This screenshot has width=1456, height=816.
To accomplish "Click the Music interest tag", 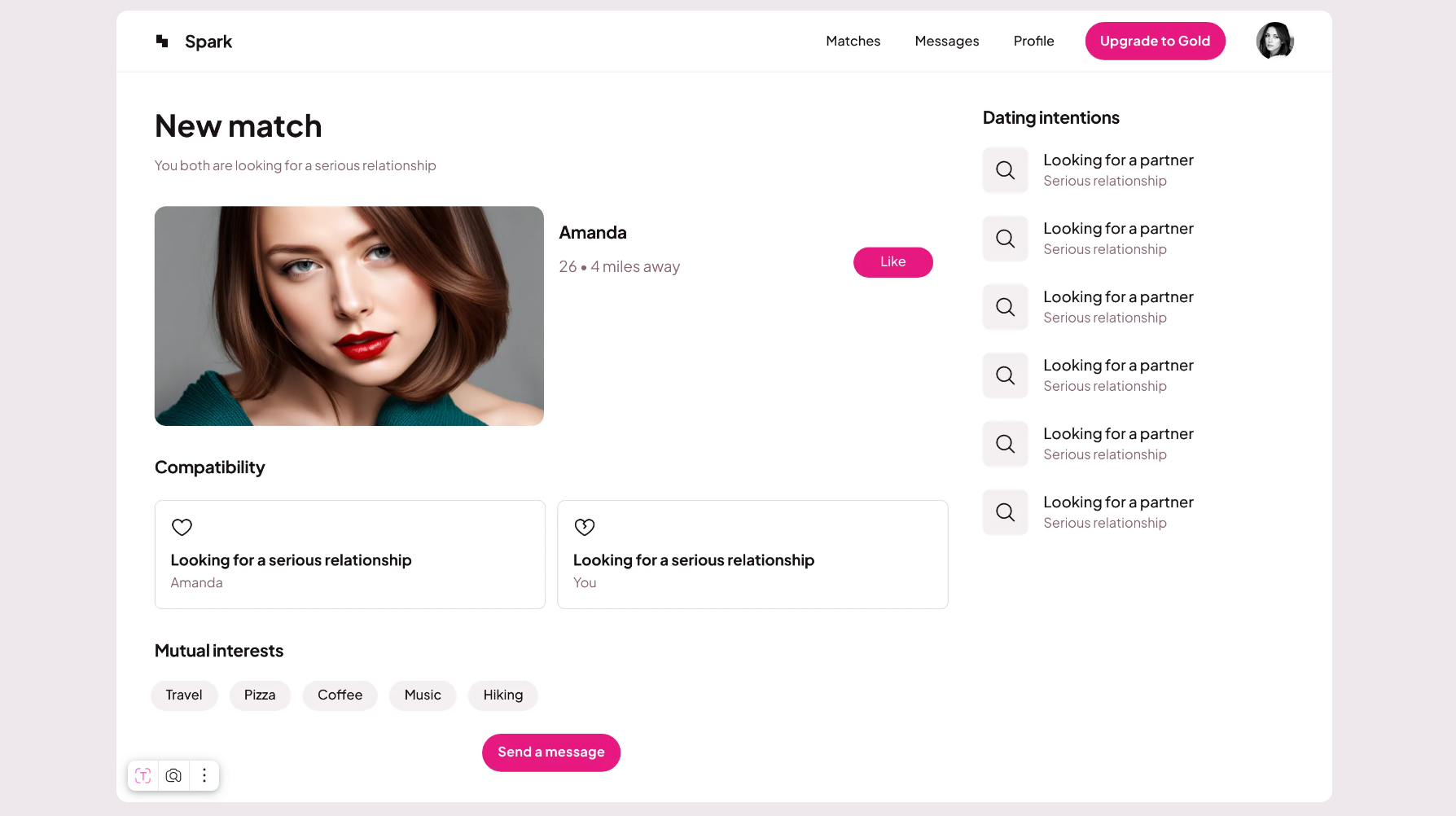I will point(422,695).
